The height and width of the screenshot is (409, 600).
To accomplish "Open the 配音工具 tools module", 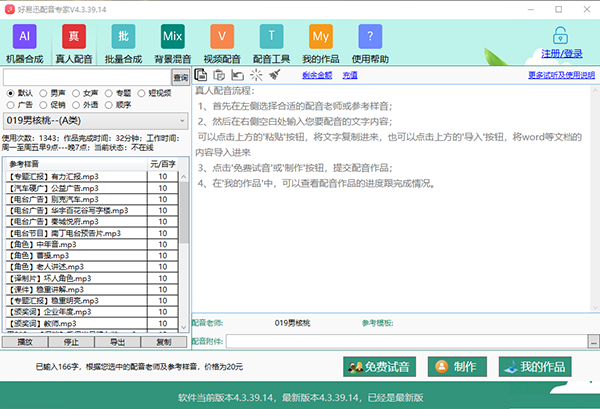I will coord(271,44).
